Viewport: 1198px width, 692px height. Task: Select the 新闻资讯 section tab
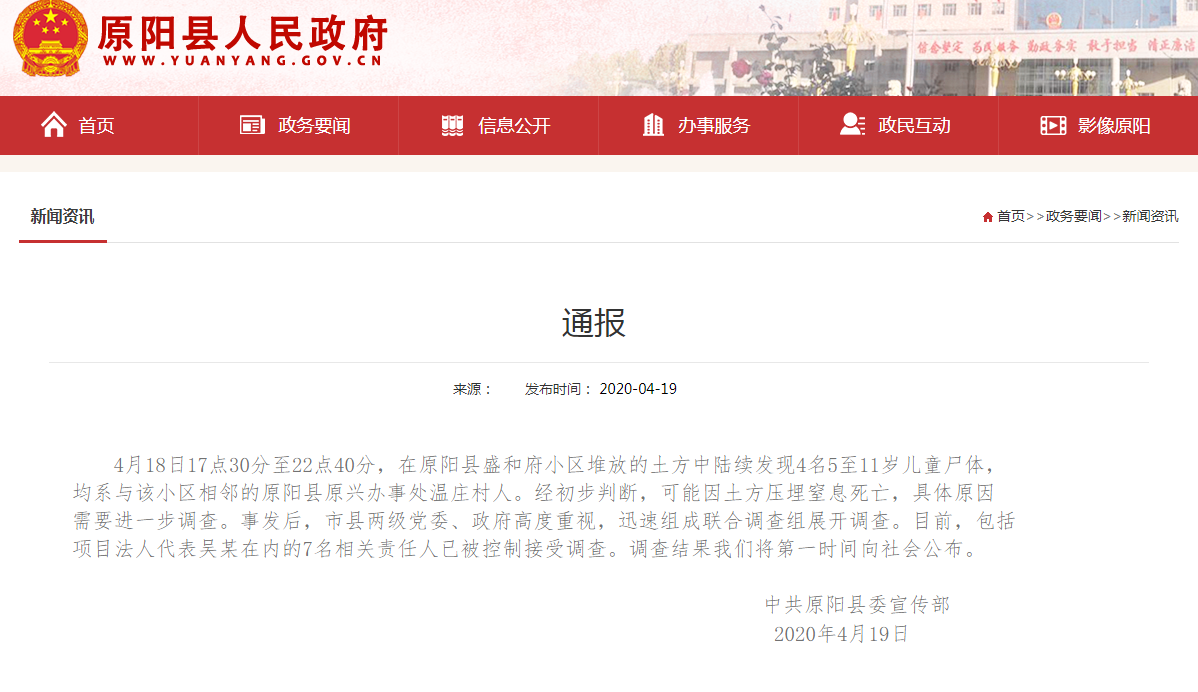62,216
